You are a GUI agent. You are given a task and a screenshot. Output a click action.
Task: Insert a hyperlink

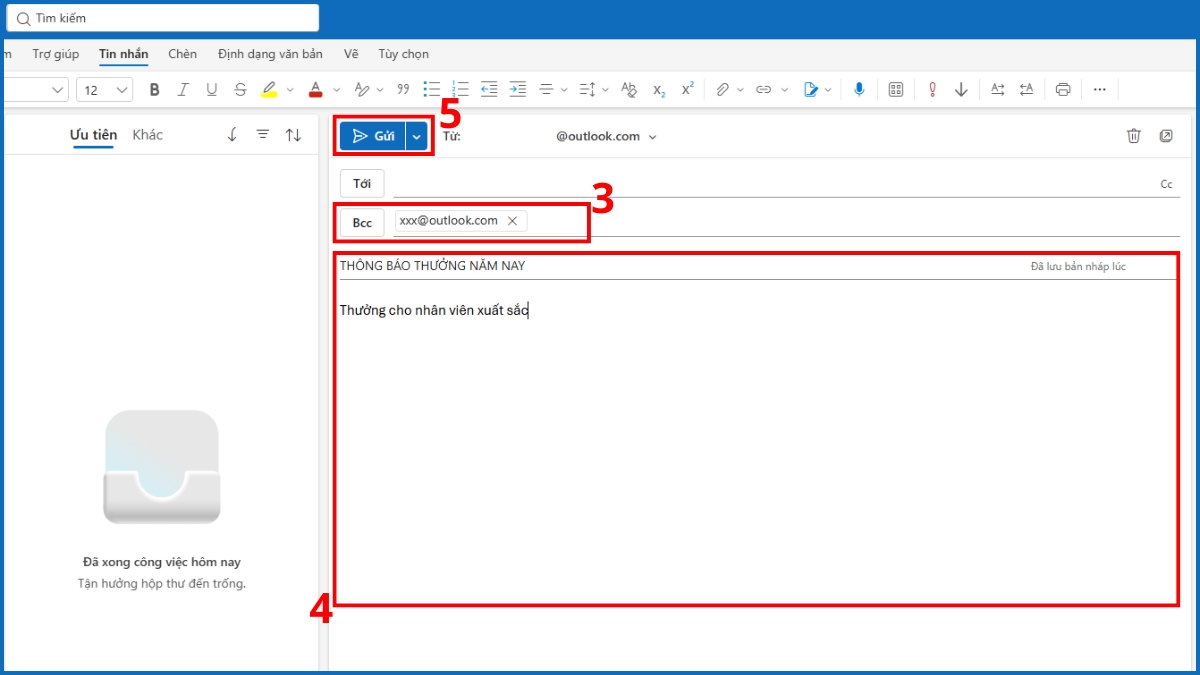764,90
